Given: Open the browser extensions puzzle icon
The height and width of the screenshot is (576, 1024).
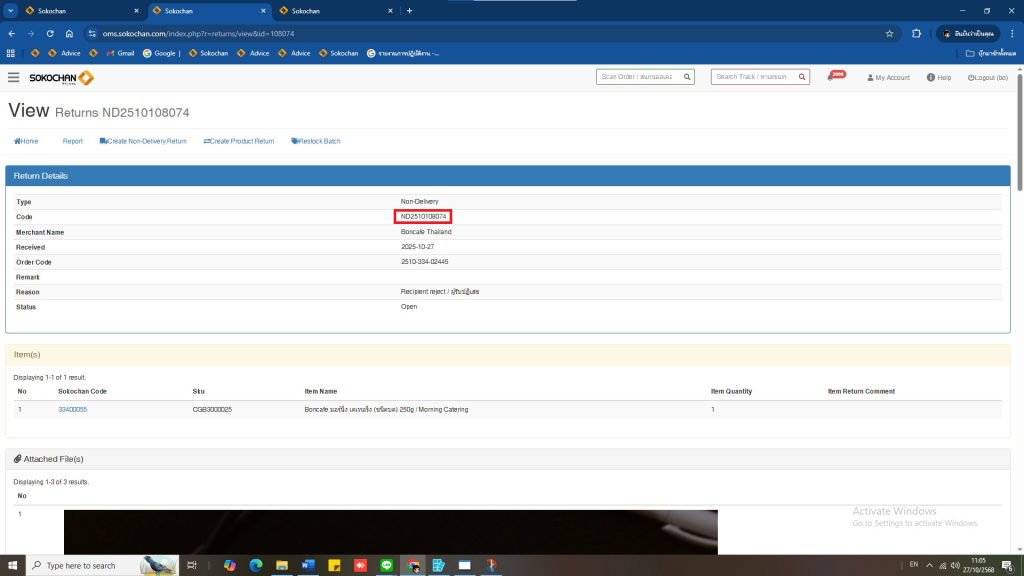Looking at the screenshot, I should [x=916, y=33].
